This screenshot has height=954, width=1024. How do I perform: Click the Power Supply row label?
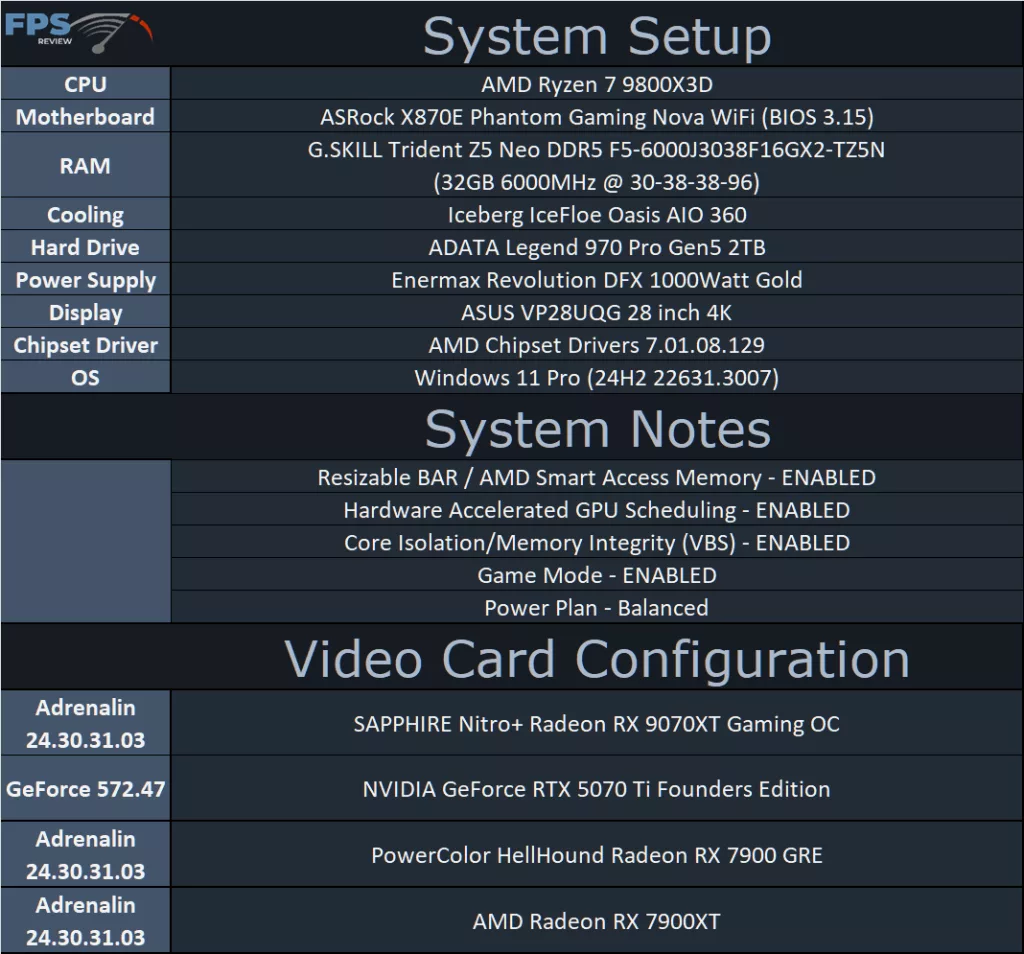point(86,280)
